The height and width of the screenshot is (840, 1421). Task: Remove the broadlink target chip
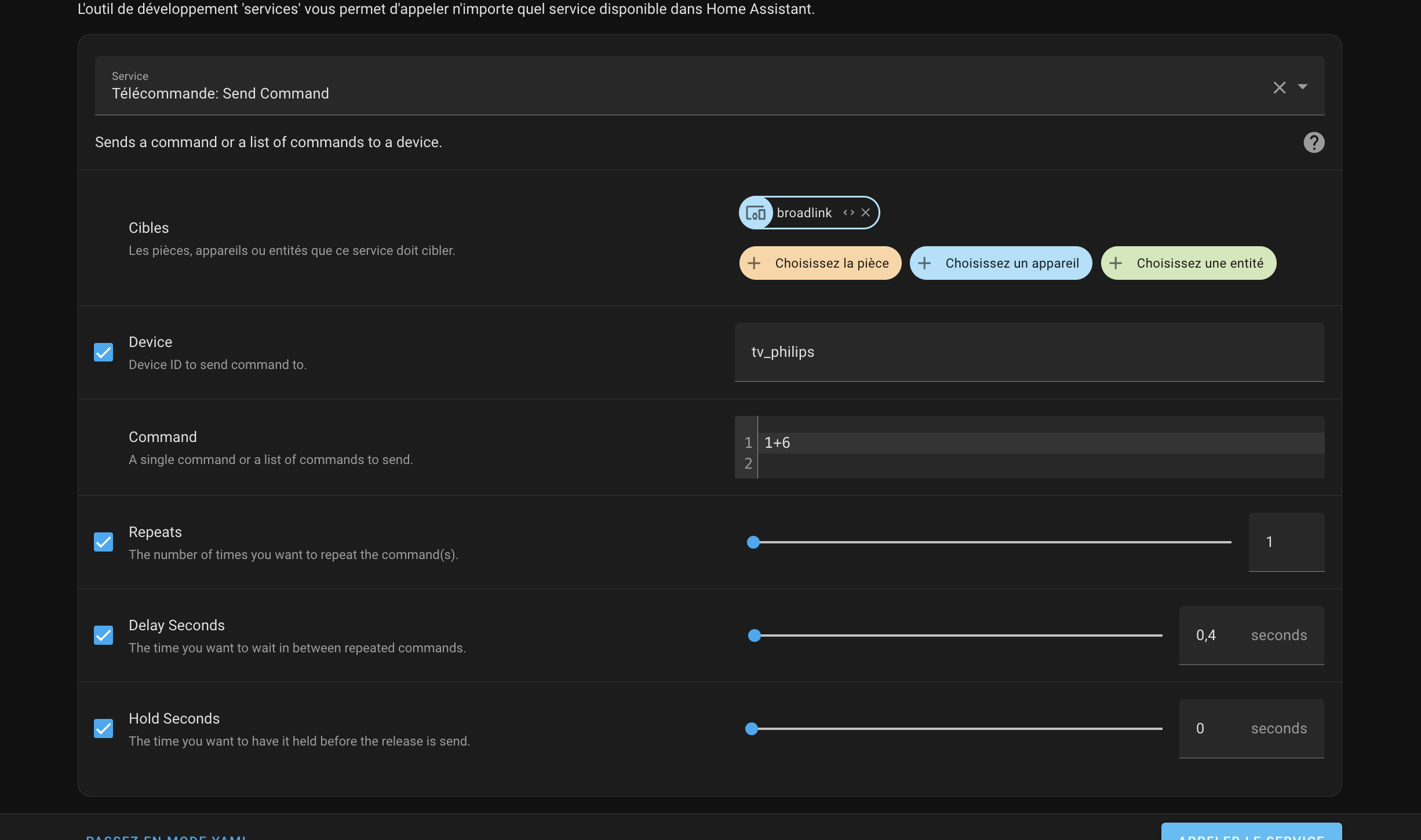[866, 213]
